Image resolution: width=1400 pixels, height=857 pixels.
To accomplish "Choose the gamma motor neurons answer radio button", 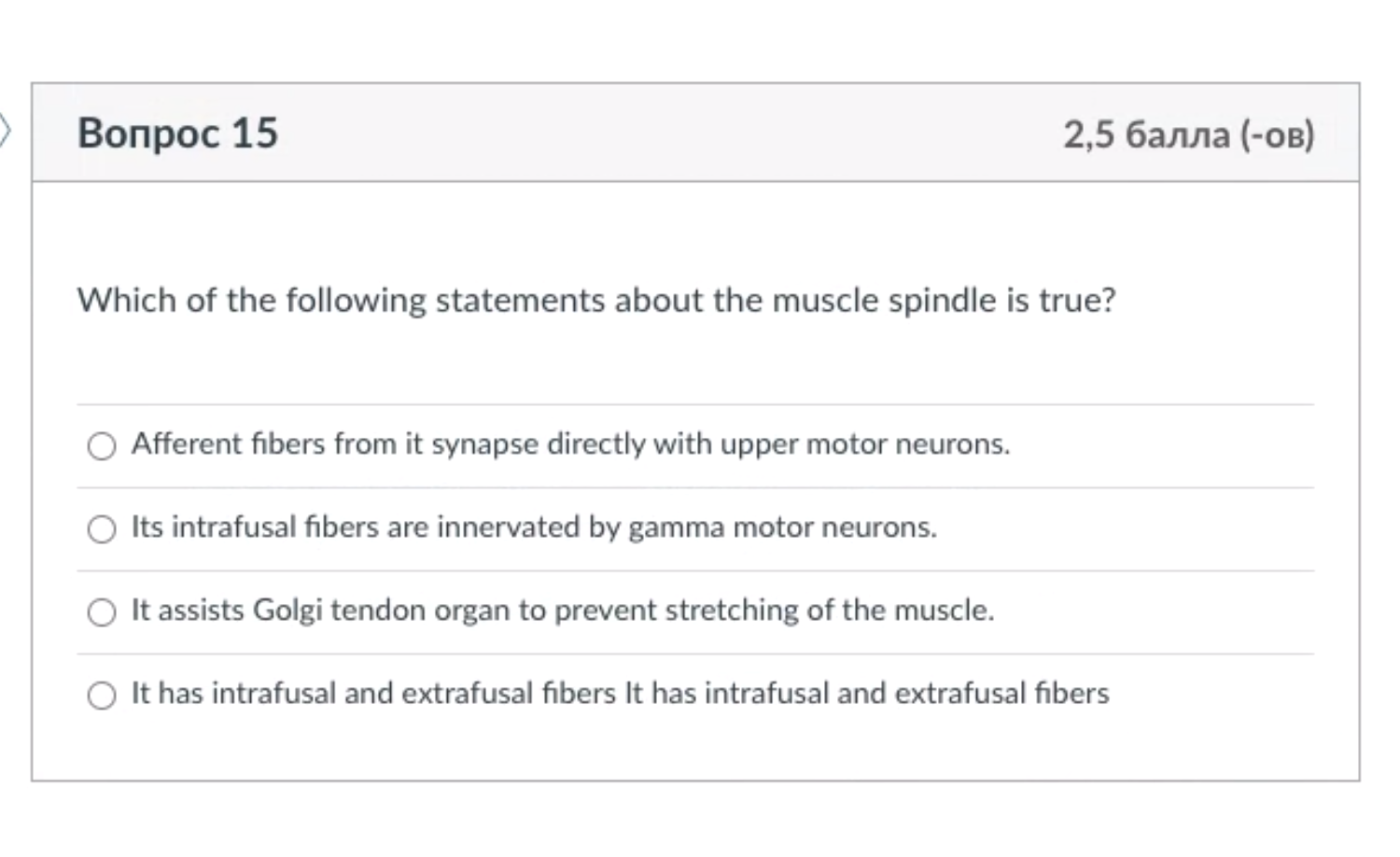I will pos(102,529).
